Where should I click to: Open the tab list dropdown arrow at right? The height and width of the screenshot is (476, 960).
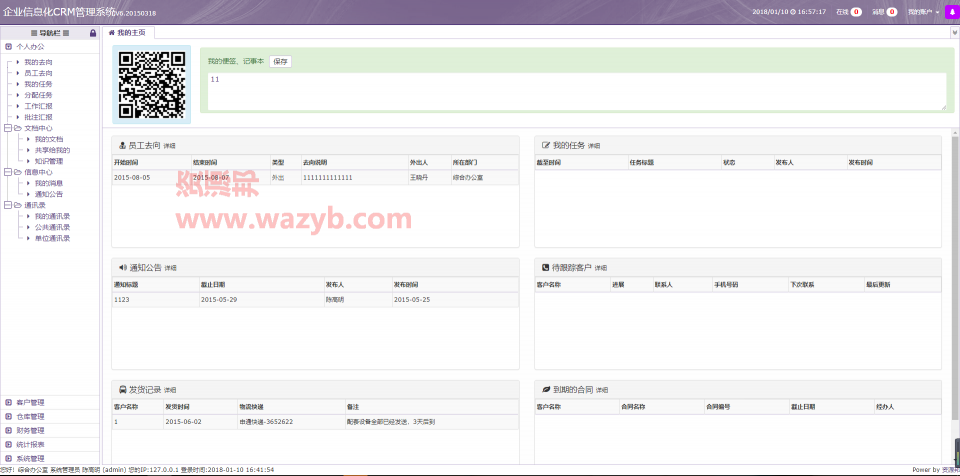pyautogui.click(x=956, y=33)
